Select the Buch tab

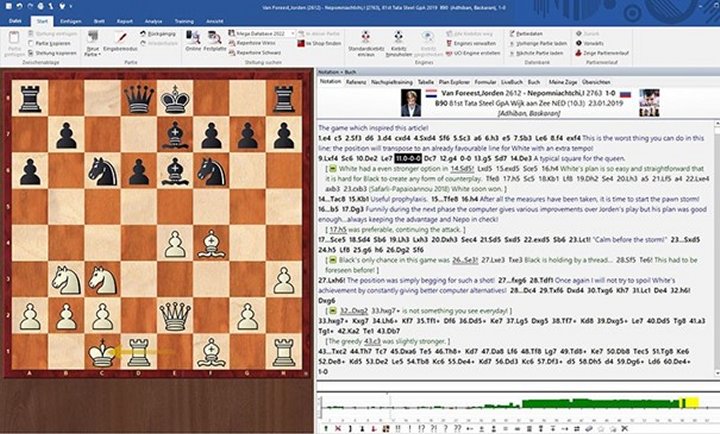pyautogui.click(x=534, y=82)
